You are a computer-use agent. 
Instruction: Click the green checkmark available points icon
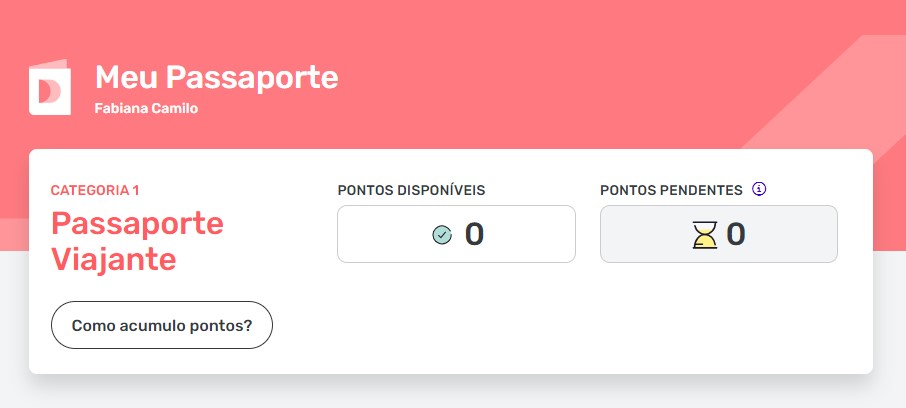442,235
